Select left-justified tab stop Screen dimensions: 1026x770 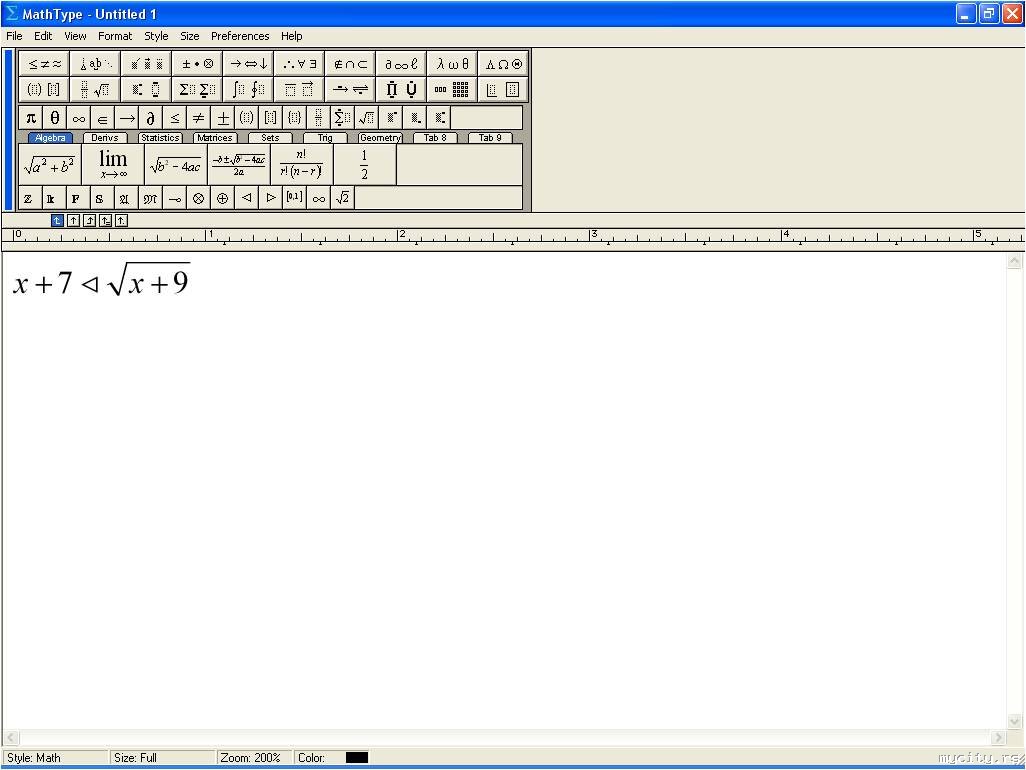point(58,221)
